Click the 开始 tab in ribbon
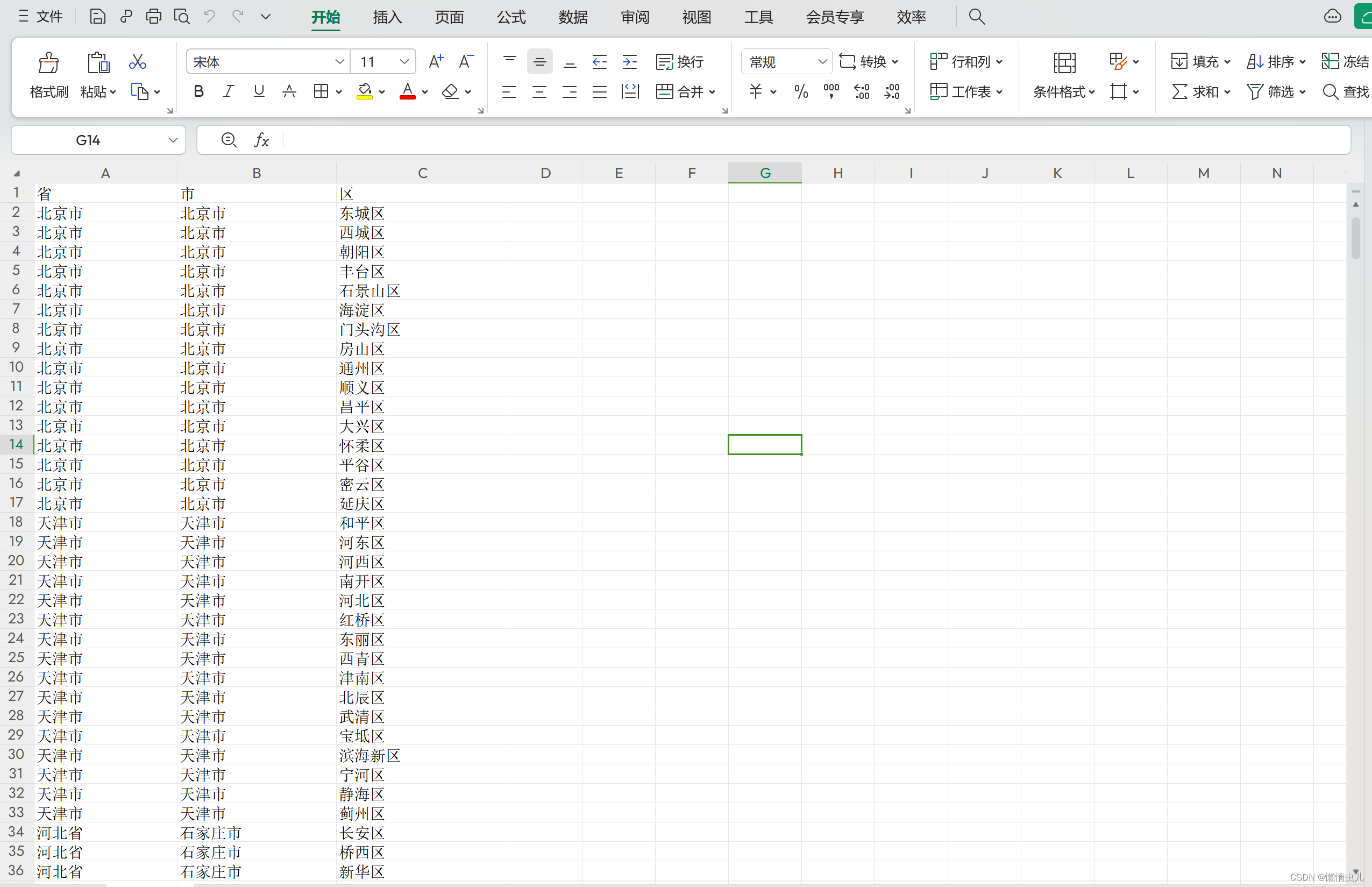The width and height of the screenshot is (1372, 887). point(326,17)
